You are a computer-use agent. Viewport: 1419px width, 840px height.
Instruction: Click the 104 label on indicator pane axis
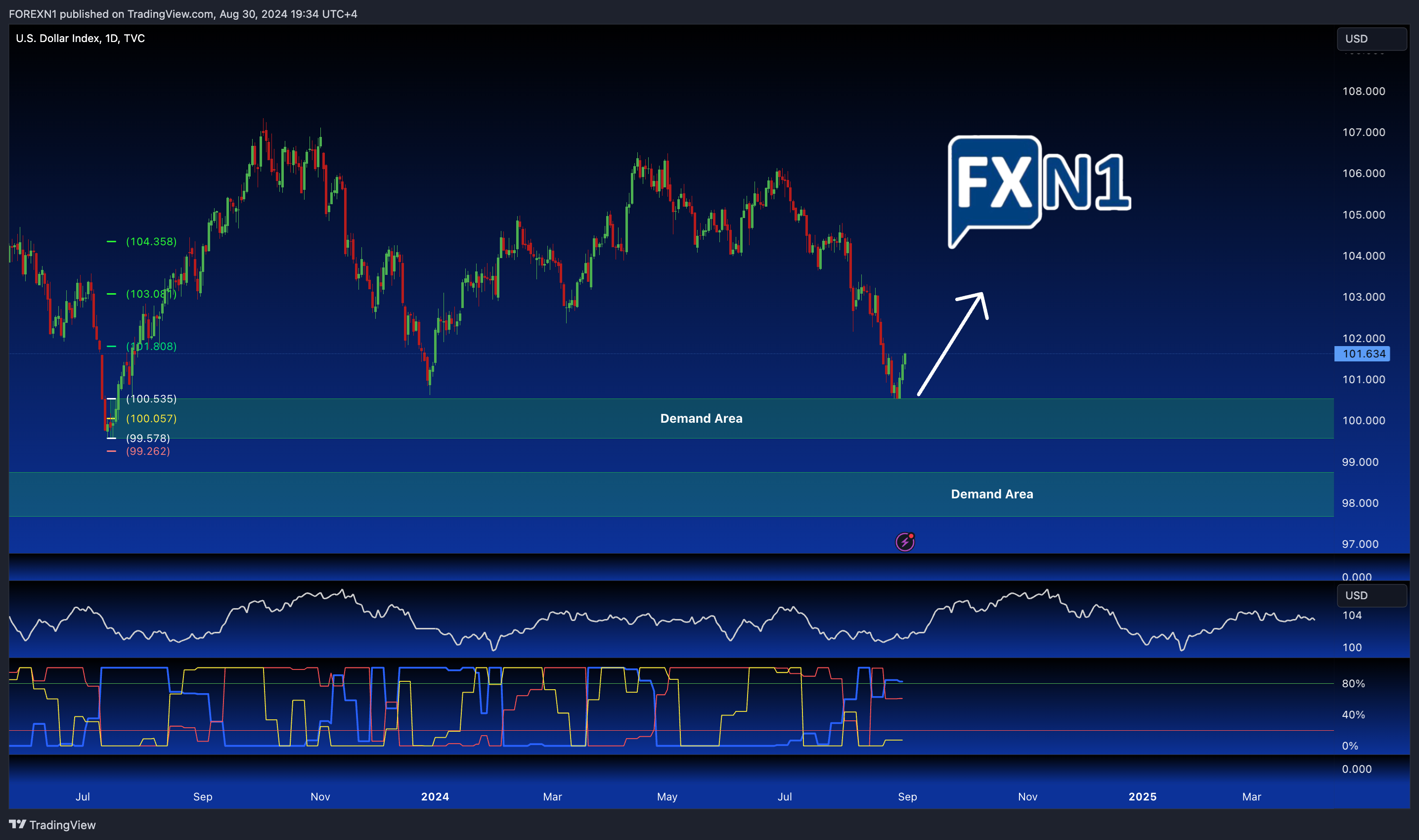tap(1352, 615)
